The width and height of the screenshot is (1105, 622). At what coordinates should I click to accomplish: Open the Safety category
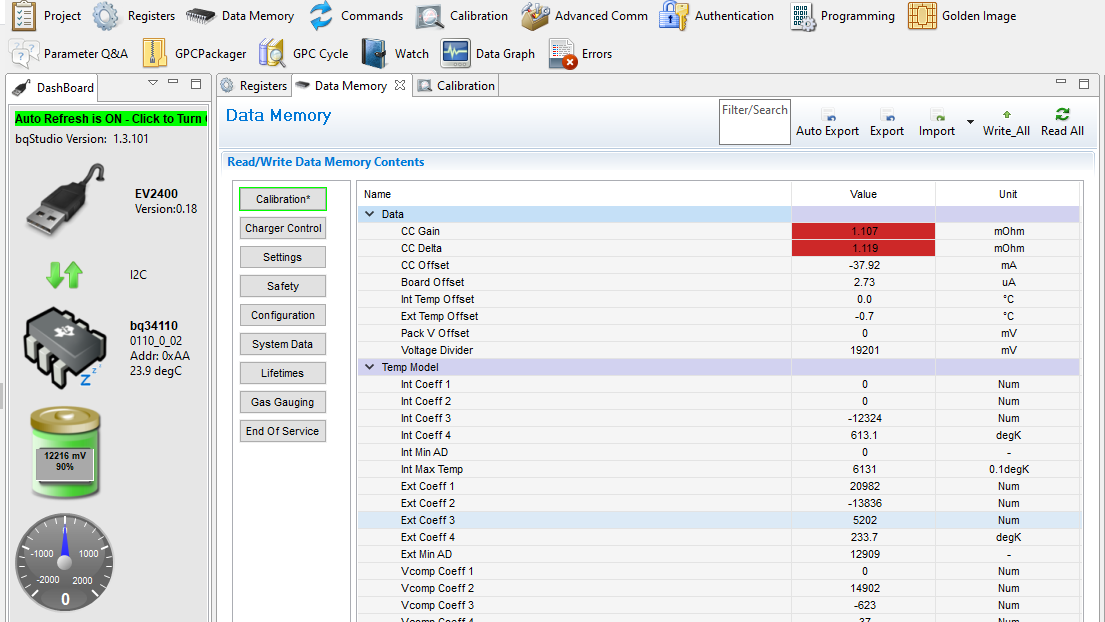283,286
